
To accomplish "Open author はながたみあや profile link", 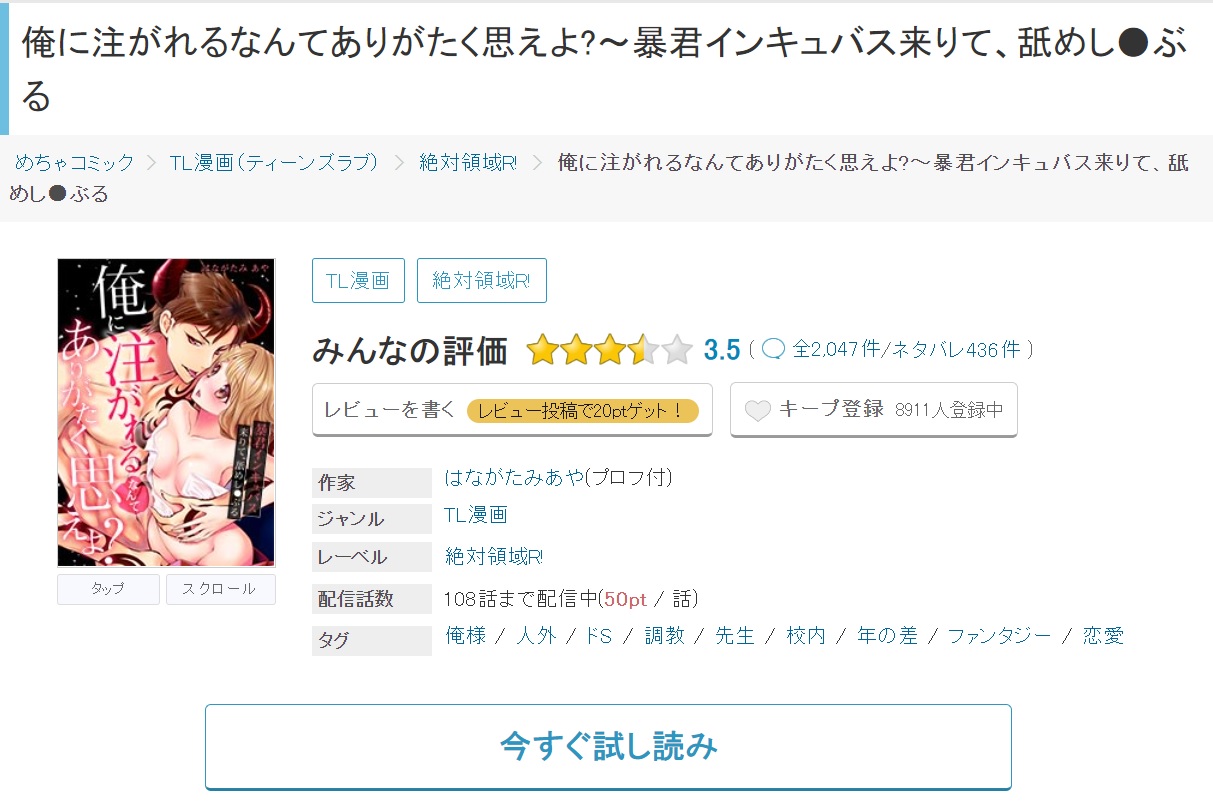I will (558, 477).
